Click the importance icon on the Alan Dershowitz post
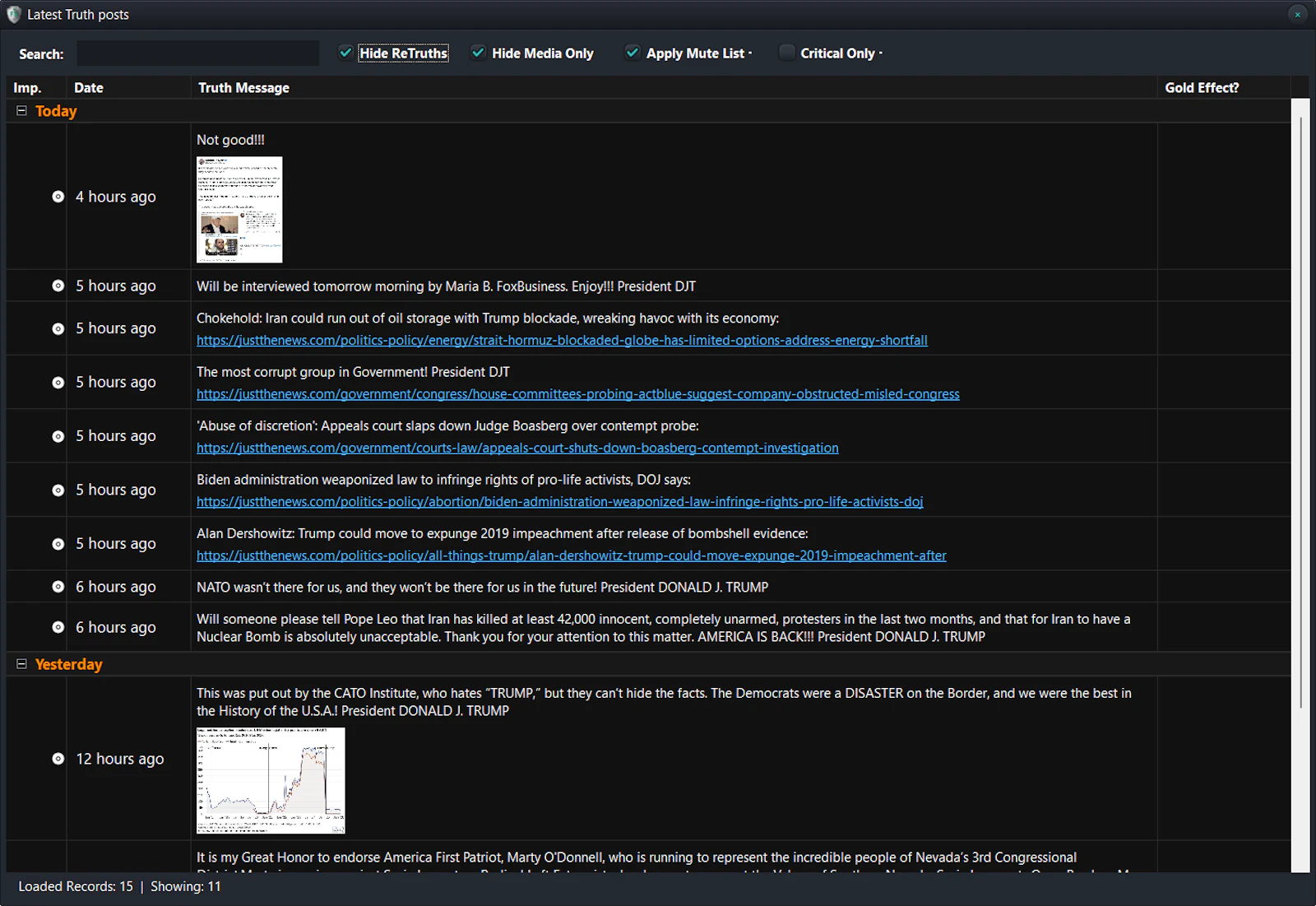1316x906 pixels. [58, 543]
